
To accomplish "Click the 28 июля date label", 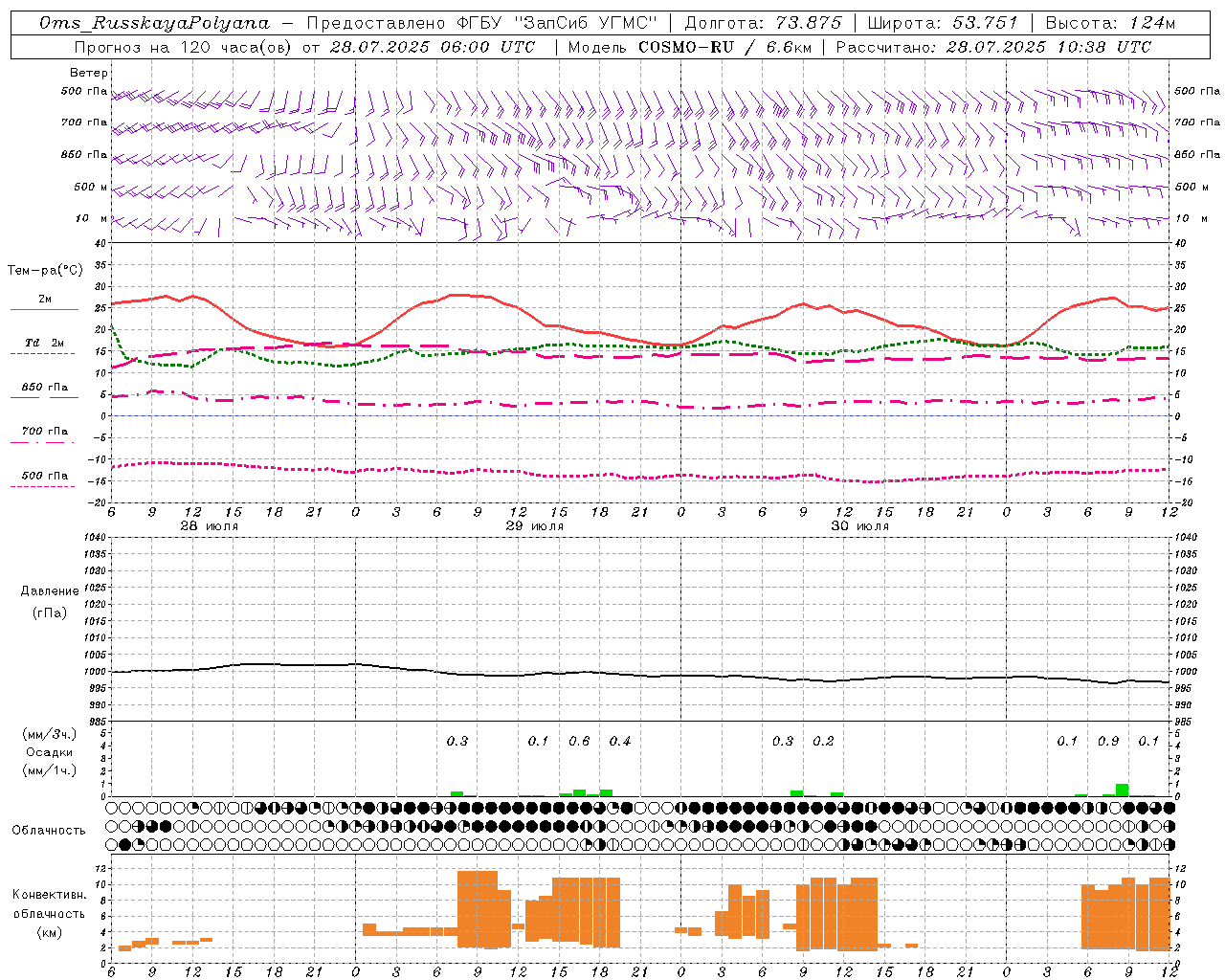I will pyautogui.click(x=210, y=526).
